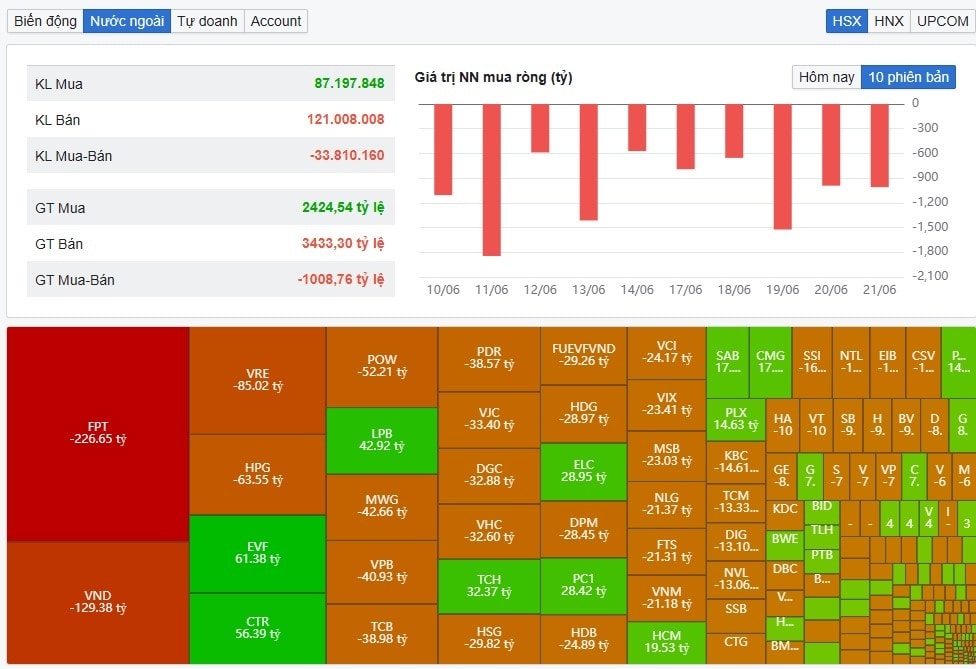The image size is (976, 669).
Task: Open the KBC treemap cell
Action: pos(736,462)
